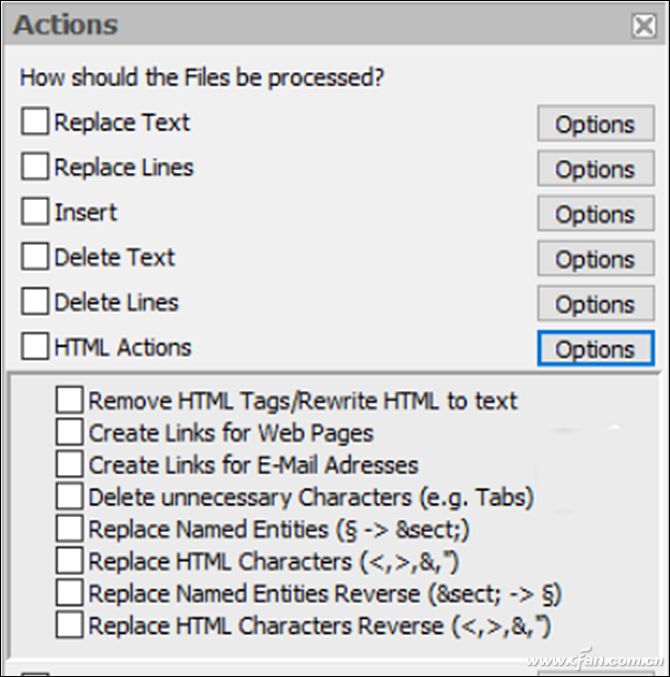Tick the Replace Lines checkbox
670x677 pixels.
[x=35, y=167]
